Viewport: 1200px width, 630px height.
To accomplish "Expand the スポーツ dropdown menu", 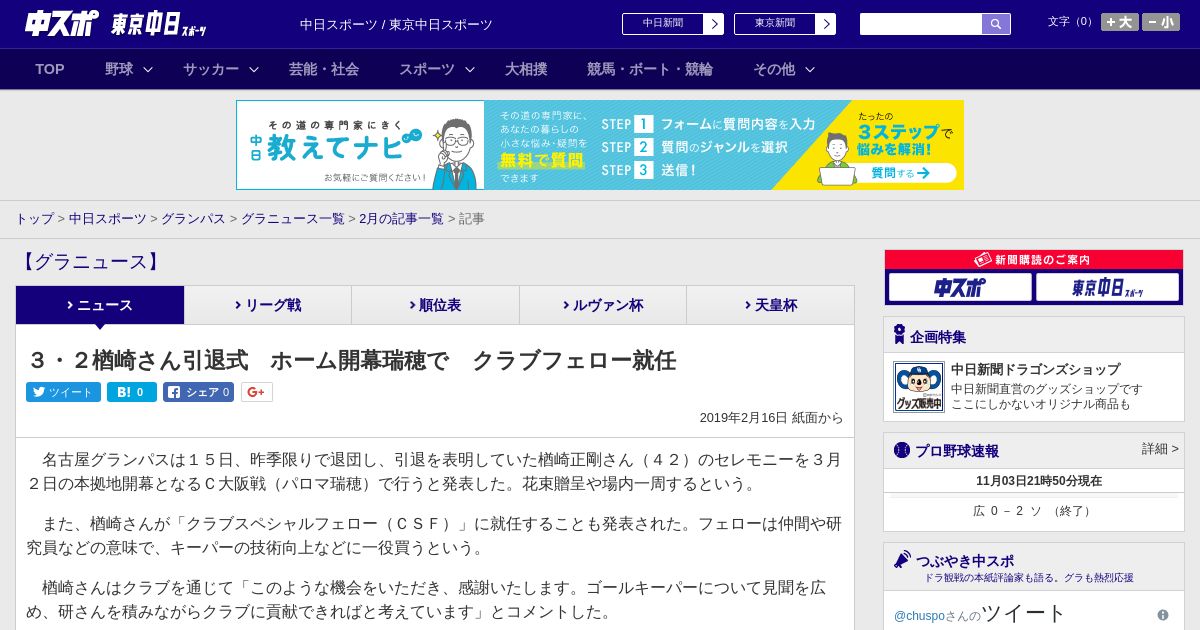I will tap(437, 69).
